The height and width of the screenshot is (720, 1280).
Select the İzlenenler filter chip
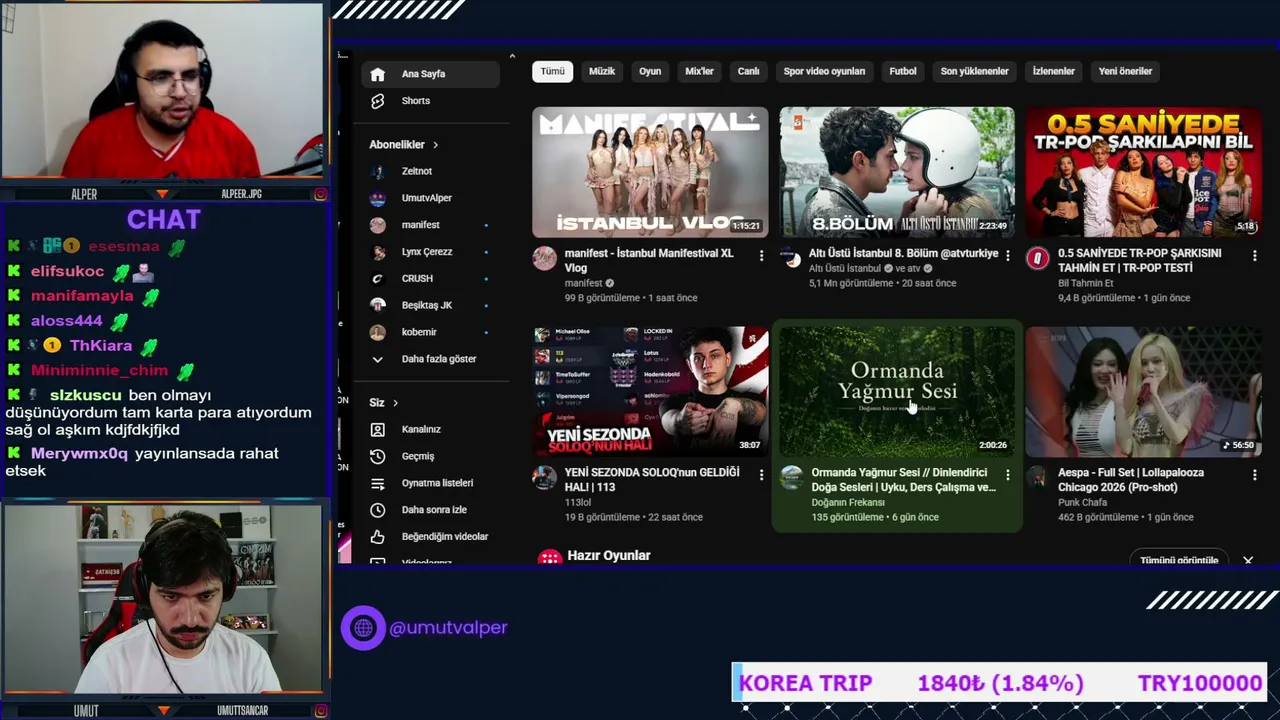pos(1054,71)
